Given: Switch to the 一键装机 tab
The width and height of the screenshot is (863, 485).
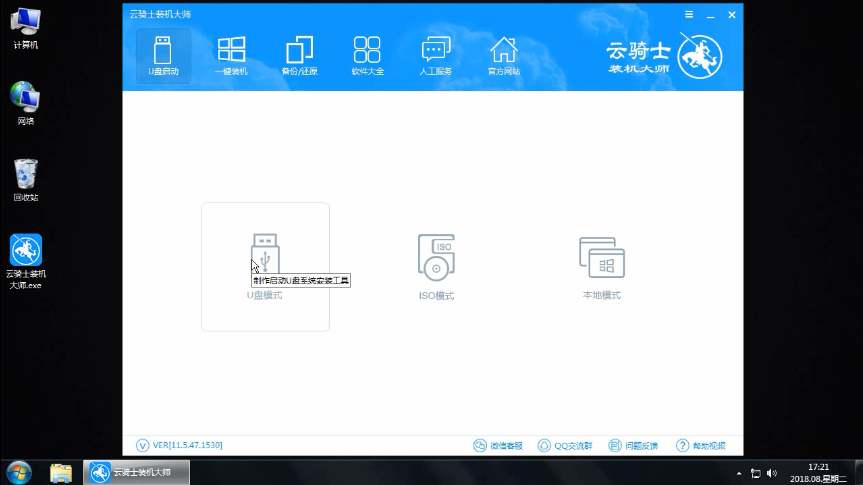Looking at the screenshot, I should 231,56.
